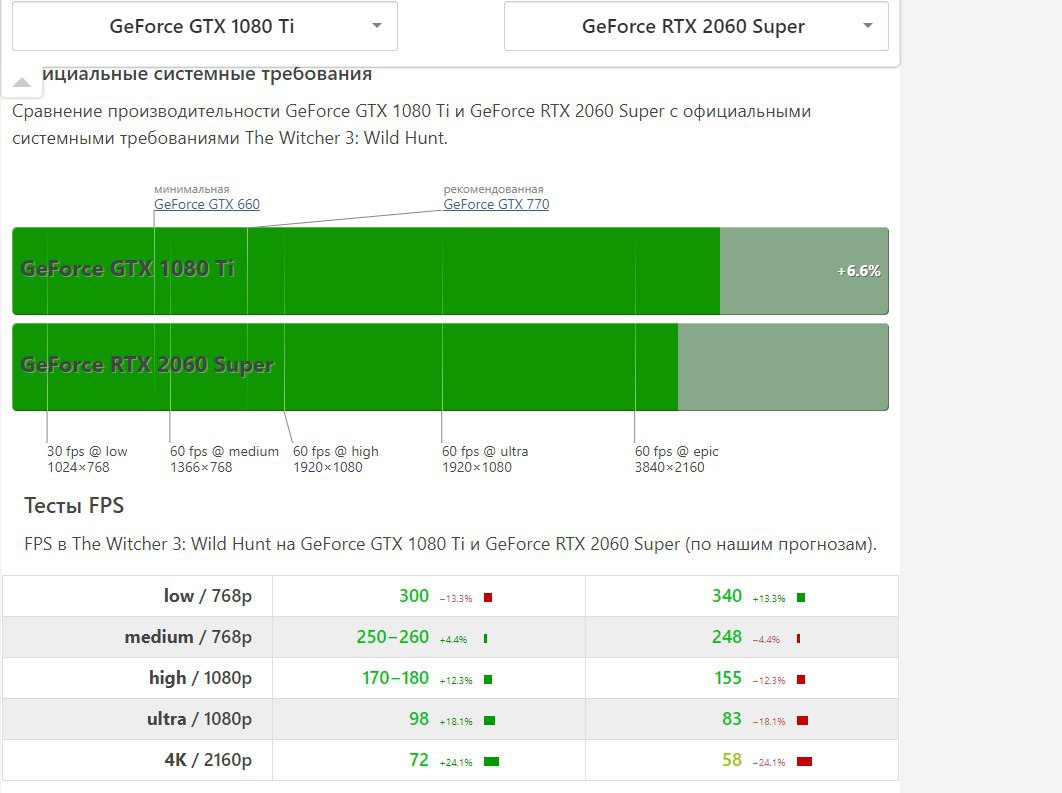Click the '4K / 2160p' row label
The image size is (1062, 793).
(x=208, y=760)
